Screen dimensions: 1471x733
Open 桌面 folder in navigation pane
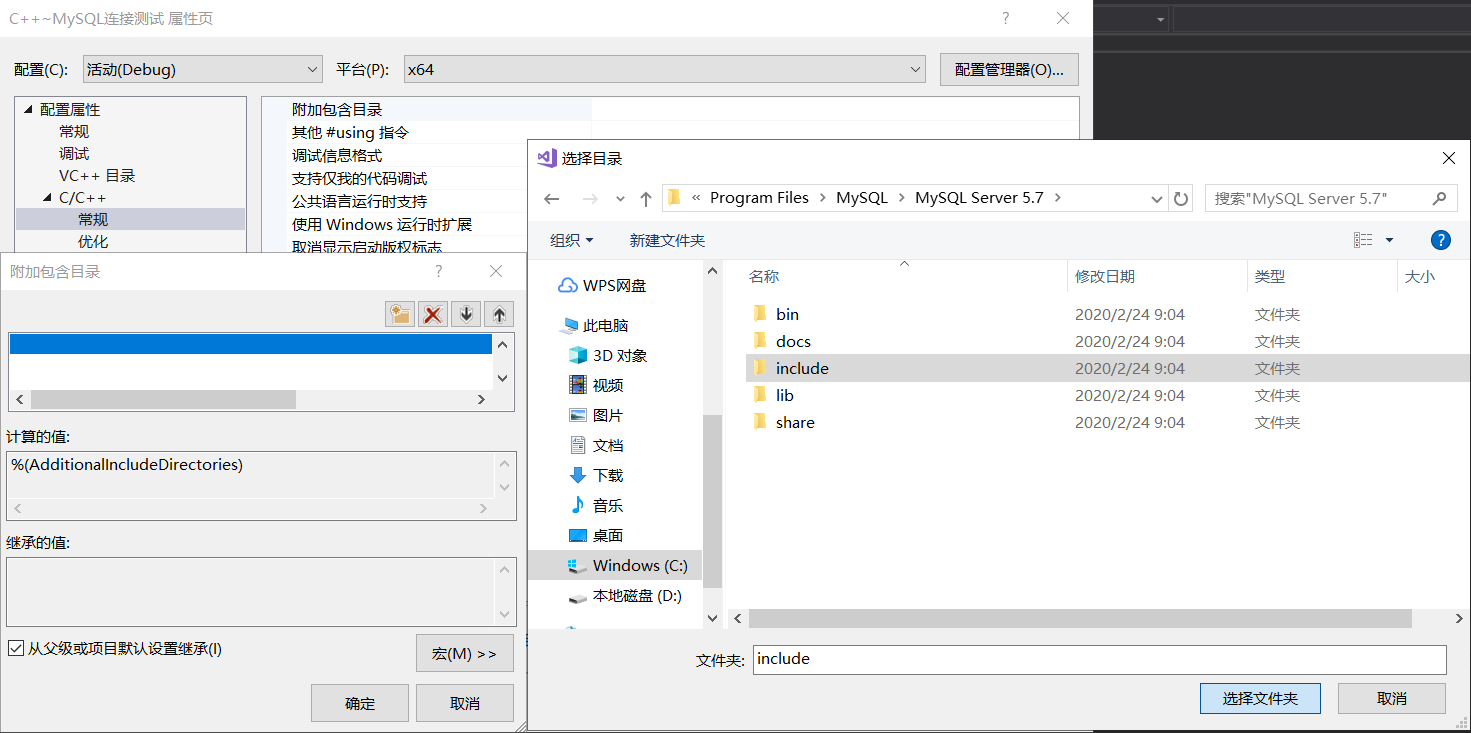[x=595, y=535]
